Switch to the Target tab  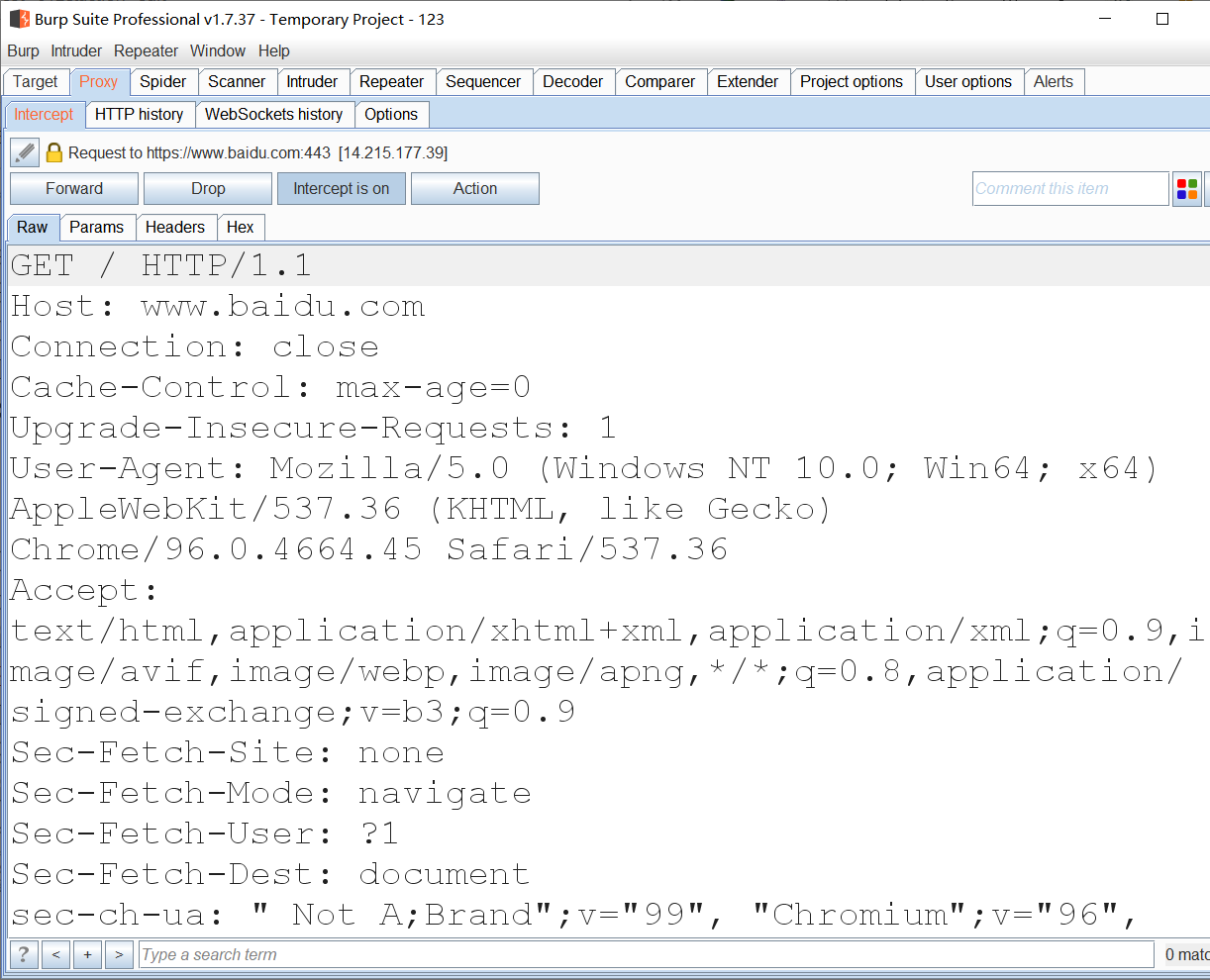click(36, 81)
